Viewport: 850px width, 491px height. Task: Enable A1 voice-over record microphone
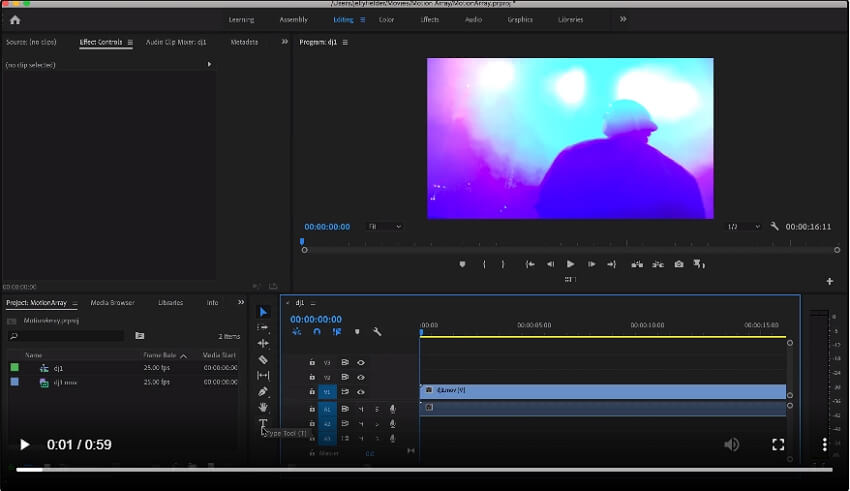pos(392,409)
